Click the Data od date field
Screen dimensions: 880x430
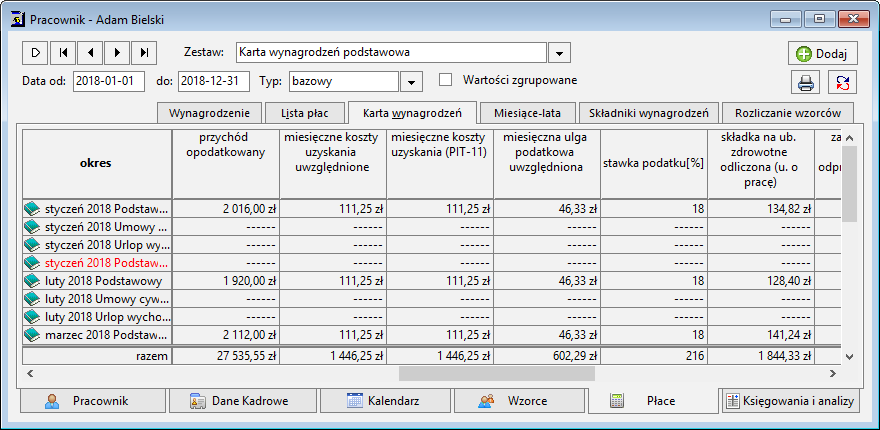tap(109, 81)
